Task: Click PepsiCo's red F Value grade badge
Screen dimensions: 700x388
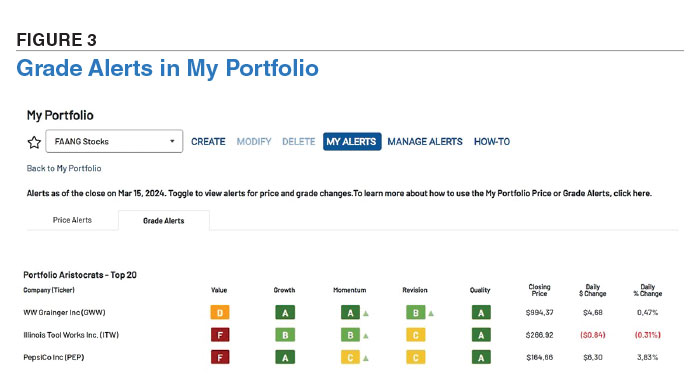Action: pos(220,357)
